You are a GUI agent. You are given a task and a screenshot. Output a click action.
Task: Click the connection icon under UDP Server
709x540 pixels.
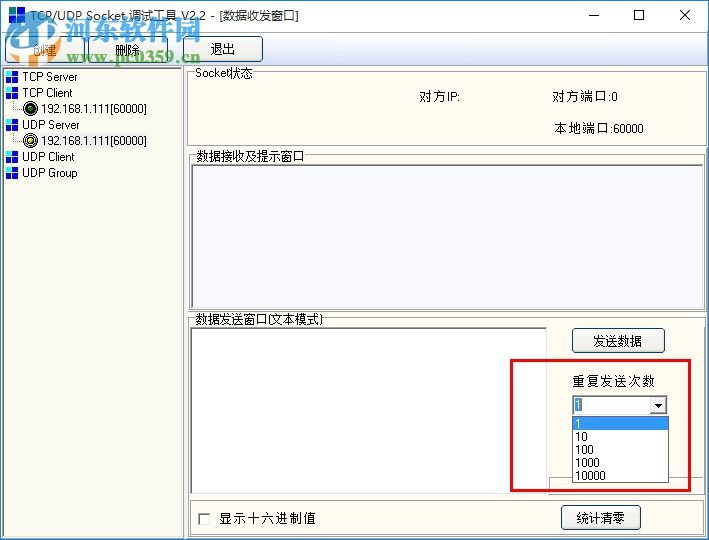[x=30, y=141]
